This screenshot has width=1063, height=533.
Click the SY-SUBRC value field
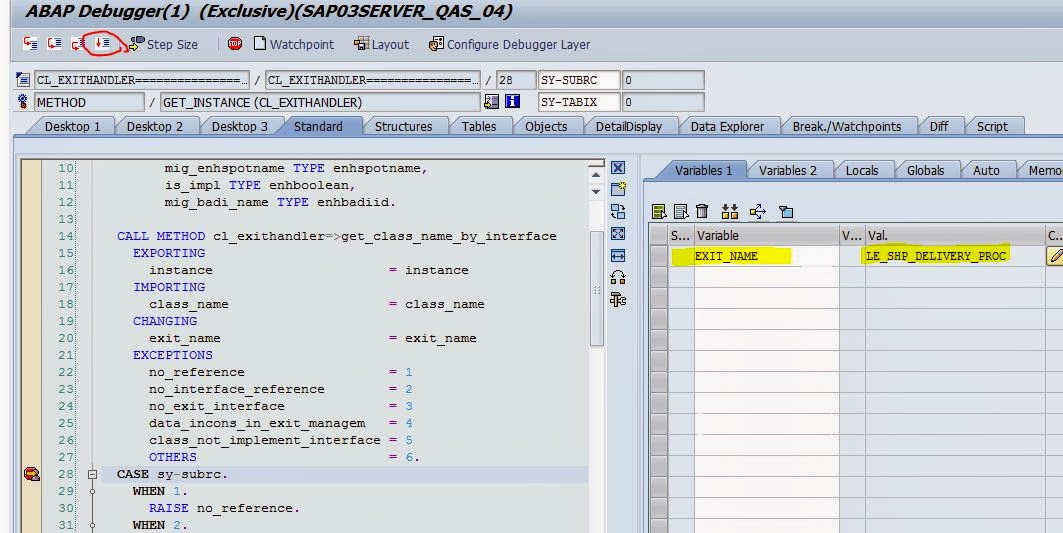(x=663, y=80)
